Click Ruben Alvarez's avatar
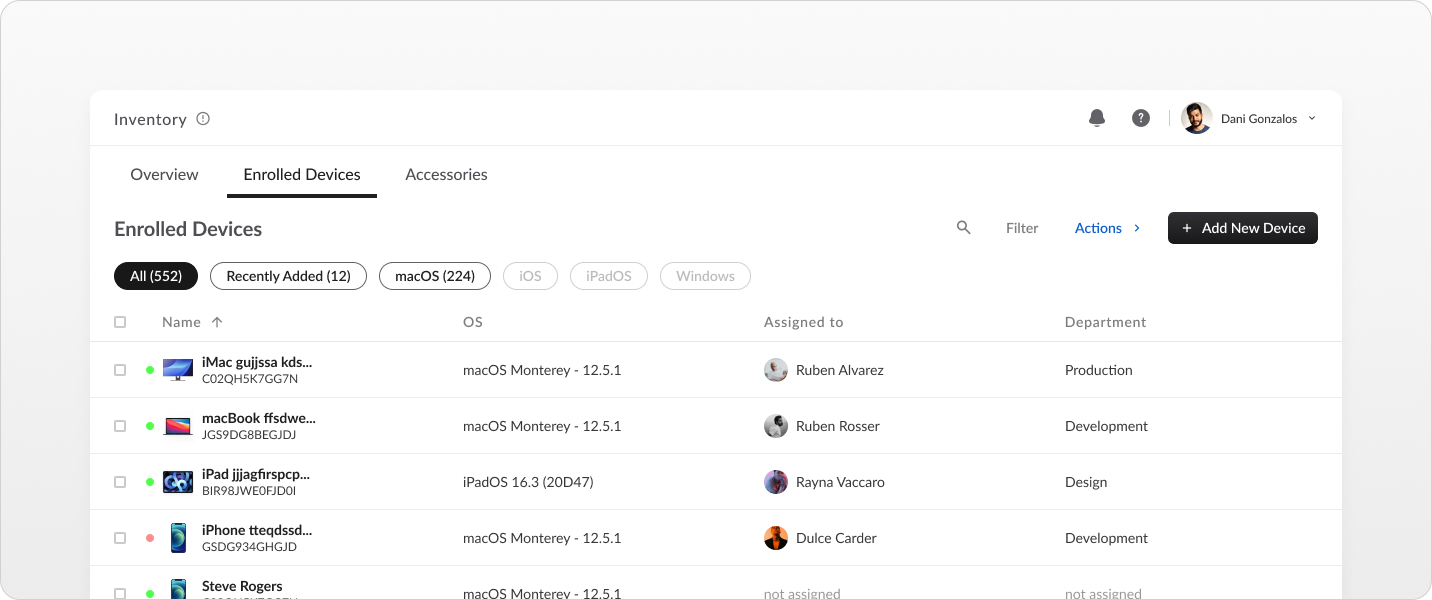The width and height of the screenshot is (1432, 600). coord(776,370)
